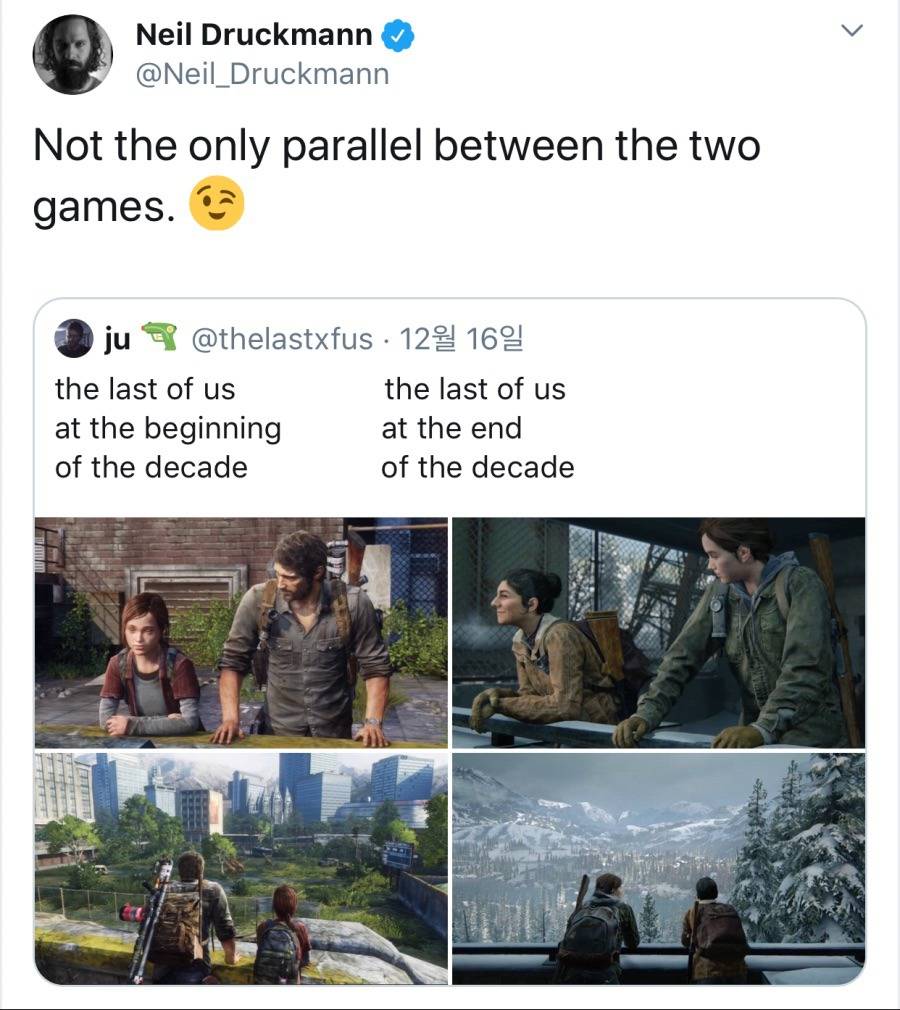Click the word games in the tweet
This screenshot has height=1010, width=900.
pos(104,207)
